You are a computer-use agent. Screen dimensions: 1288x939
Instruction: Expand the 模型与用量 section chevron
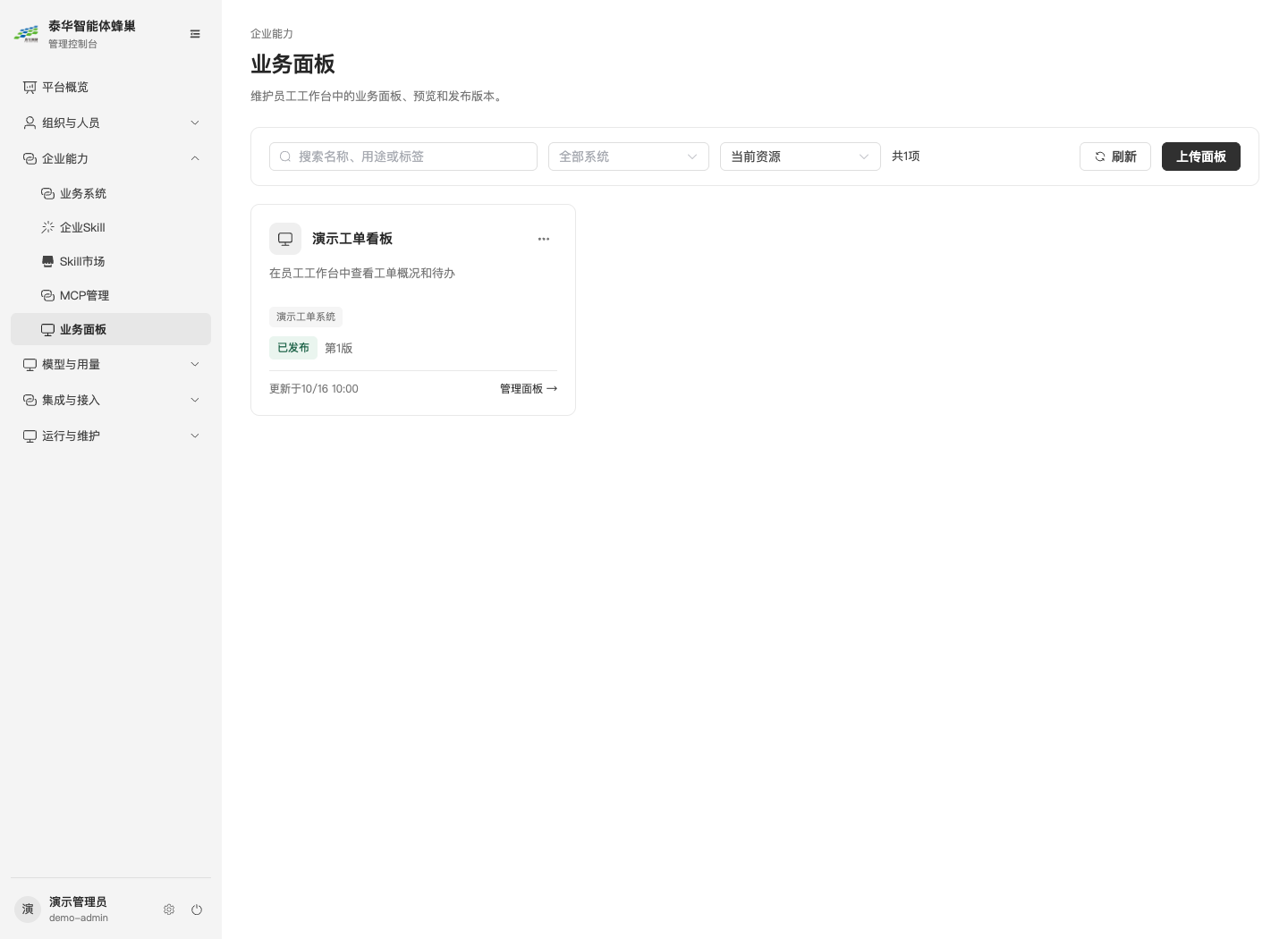tap(195, 364)
